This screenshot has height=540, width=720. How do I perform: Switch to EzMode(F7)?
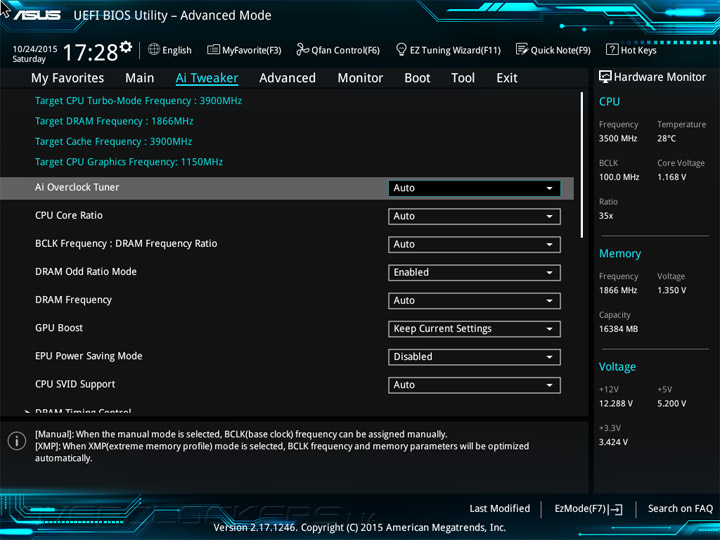(589, 509)
